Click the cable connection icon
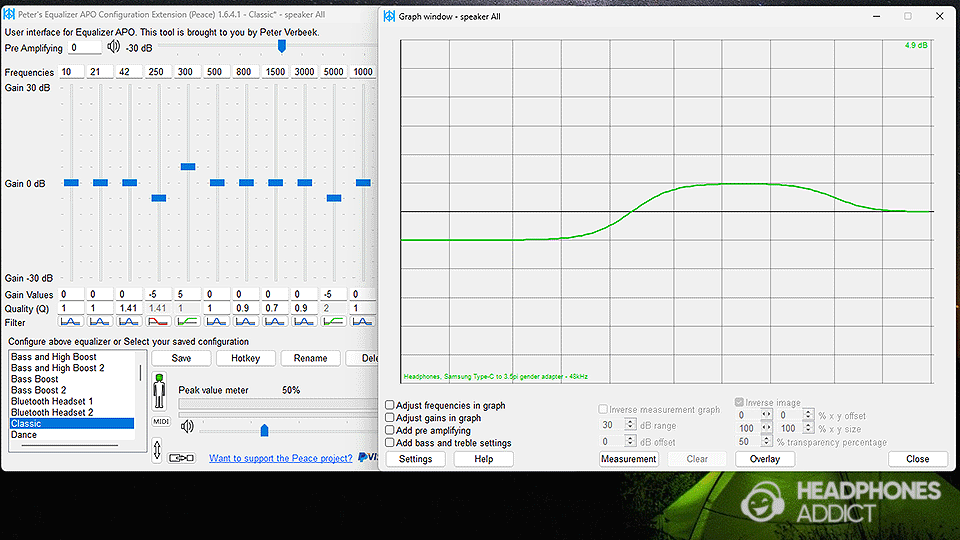Screen dimensions: 960x540 (x=181, y=458)
